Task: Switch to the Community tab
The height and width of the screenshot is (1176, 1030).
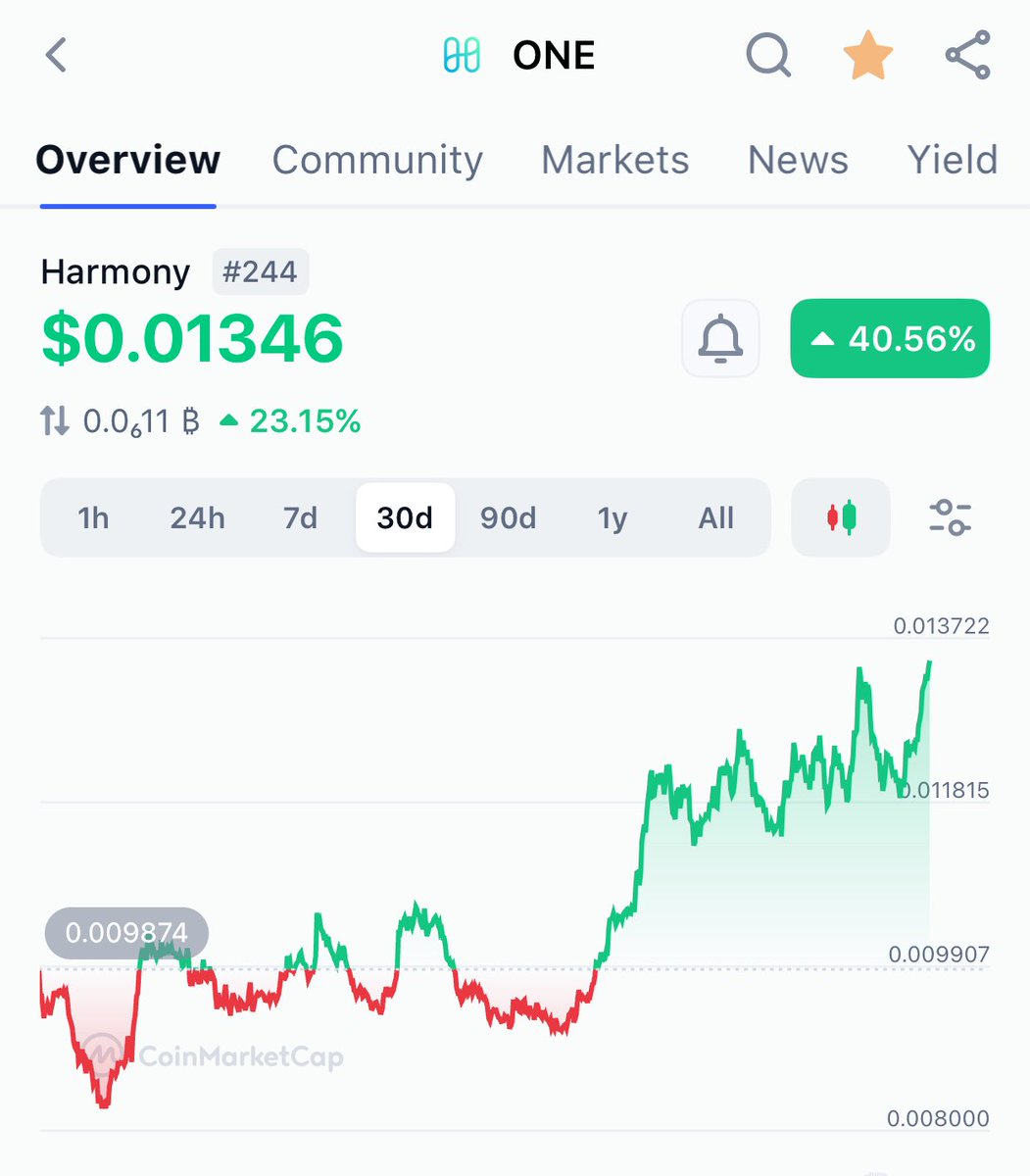Action: pyautogui.click(x=377, y=160)
